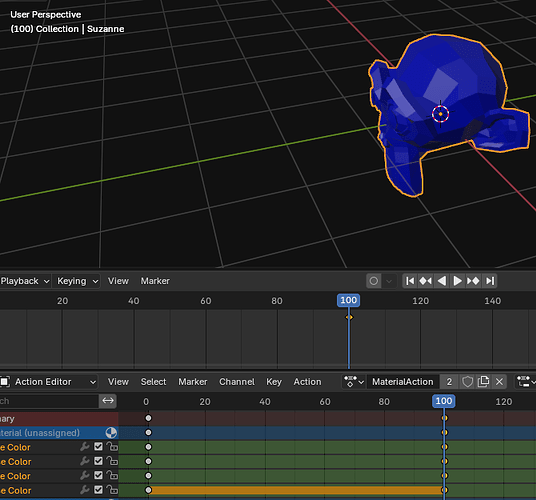Click the MaterialAction name field

coord(403,382)
